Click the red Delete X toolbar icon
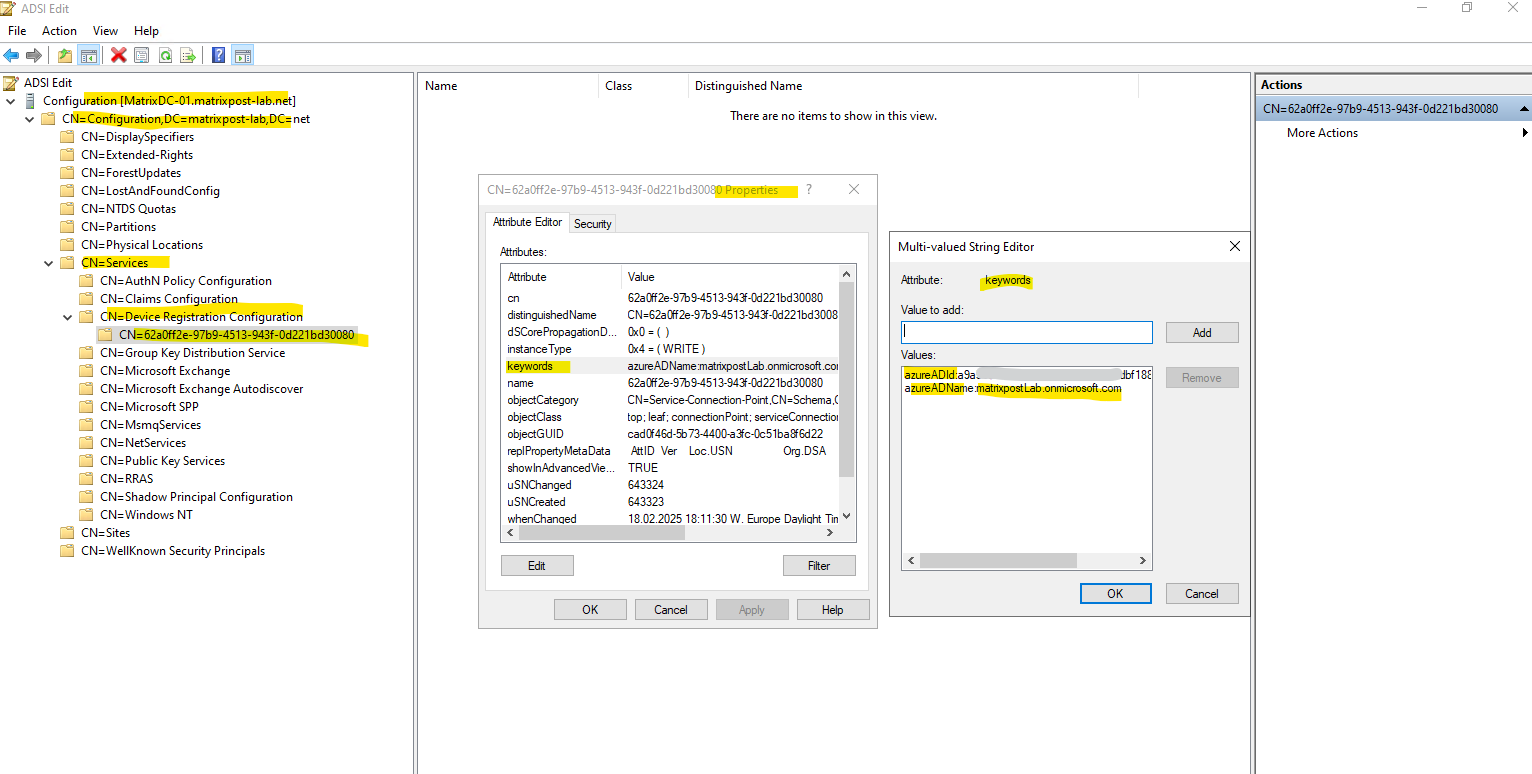The width and height of the screenshot is (1532, 774). [119, 55]
